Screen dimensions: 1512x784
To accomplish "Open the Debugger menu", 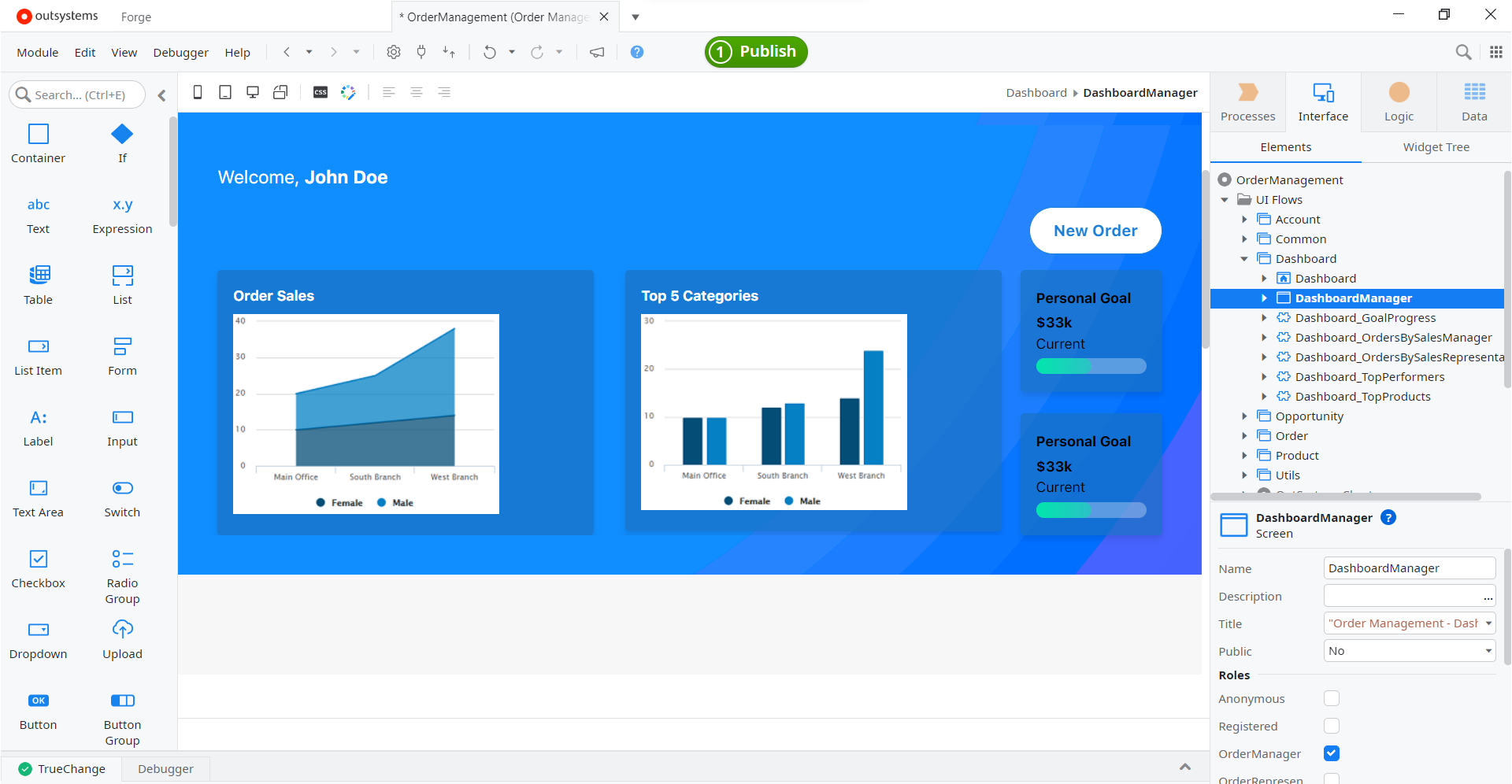I will 180,53.
